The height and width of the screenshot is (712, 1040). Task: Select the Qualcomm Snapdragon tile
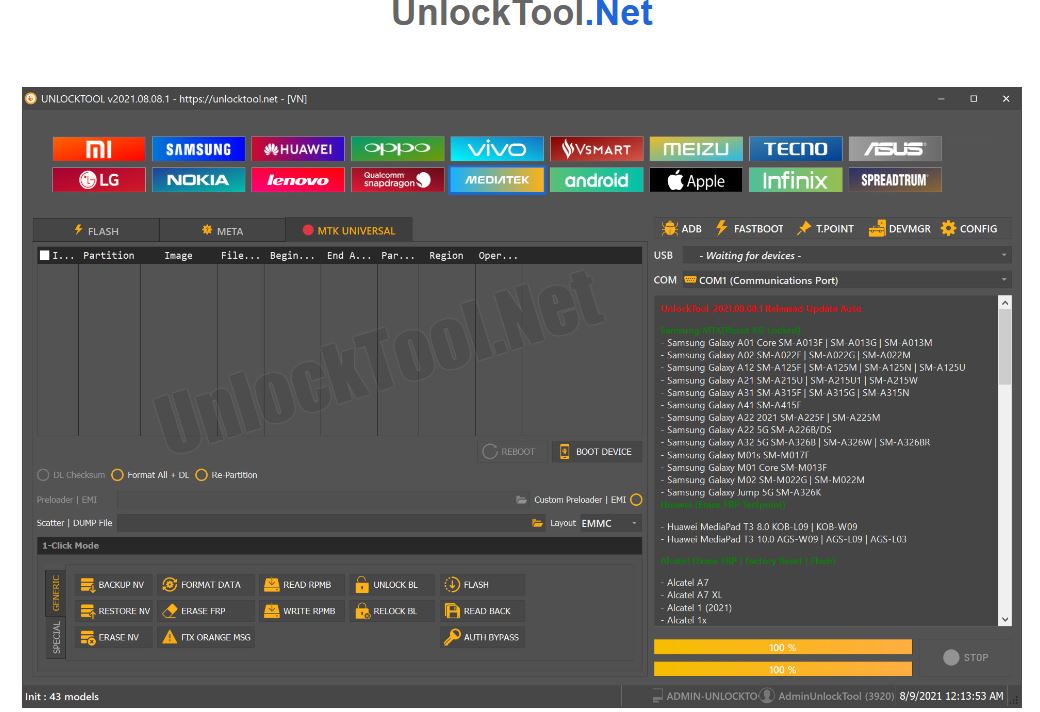[397, 180]
